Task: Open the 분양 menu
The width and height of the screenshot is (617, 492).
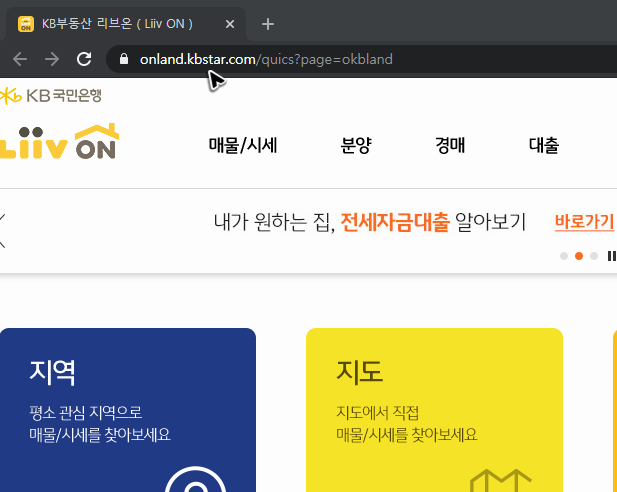Action: coord(356,145)
